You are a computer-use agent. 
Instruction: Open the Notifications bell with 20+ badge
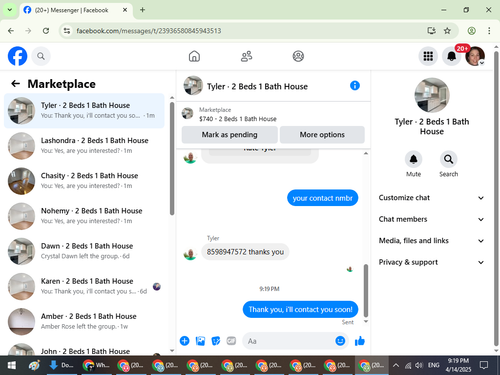coord(452,56)
